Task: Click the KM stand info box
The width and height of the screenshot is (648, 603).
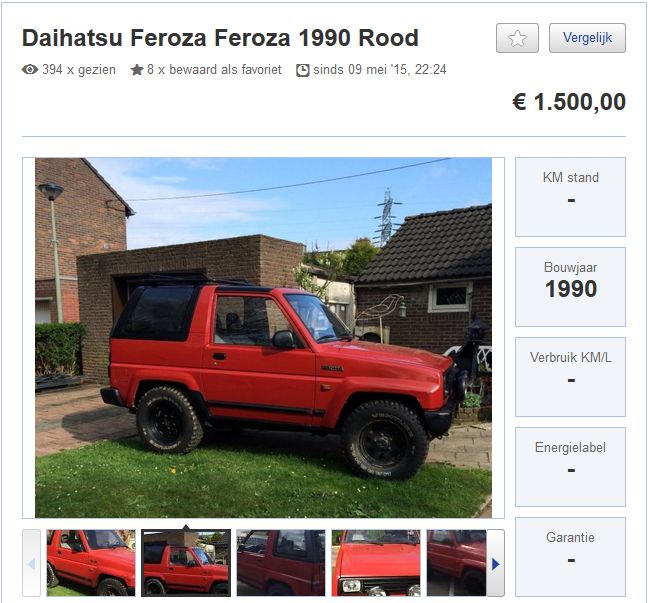Action: tap(570, 197)
